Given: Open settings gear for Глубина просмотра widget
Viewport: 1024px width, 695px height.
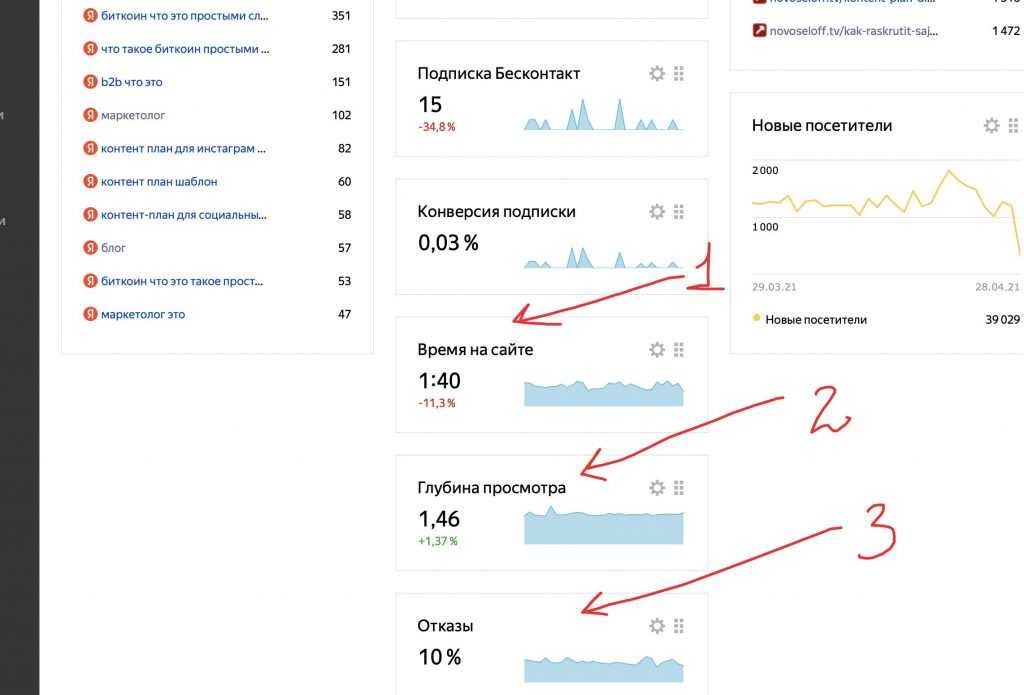Looking at the screenshot, I should [657, 487].
